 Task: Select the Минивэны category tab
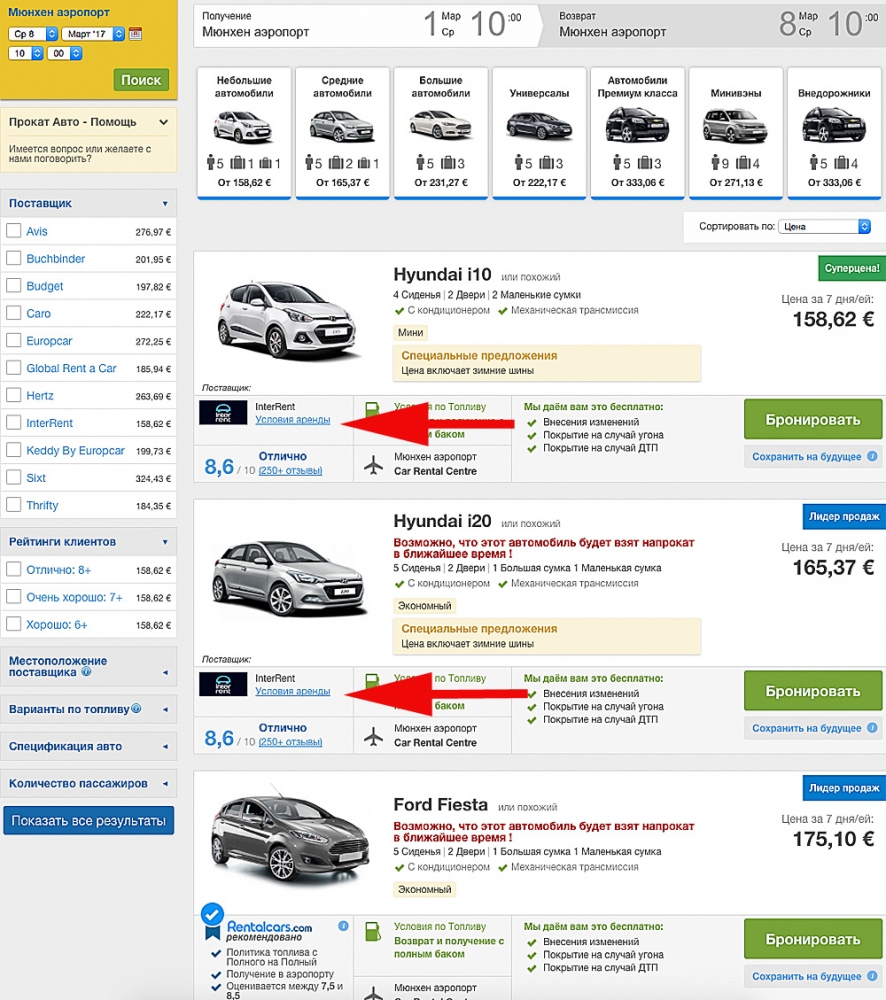(735, 133)
